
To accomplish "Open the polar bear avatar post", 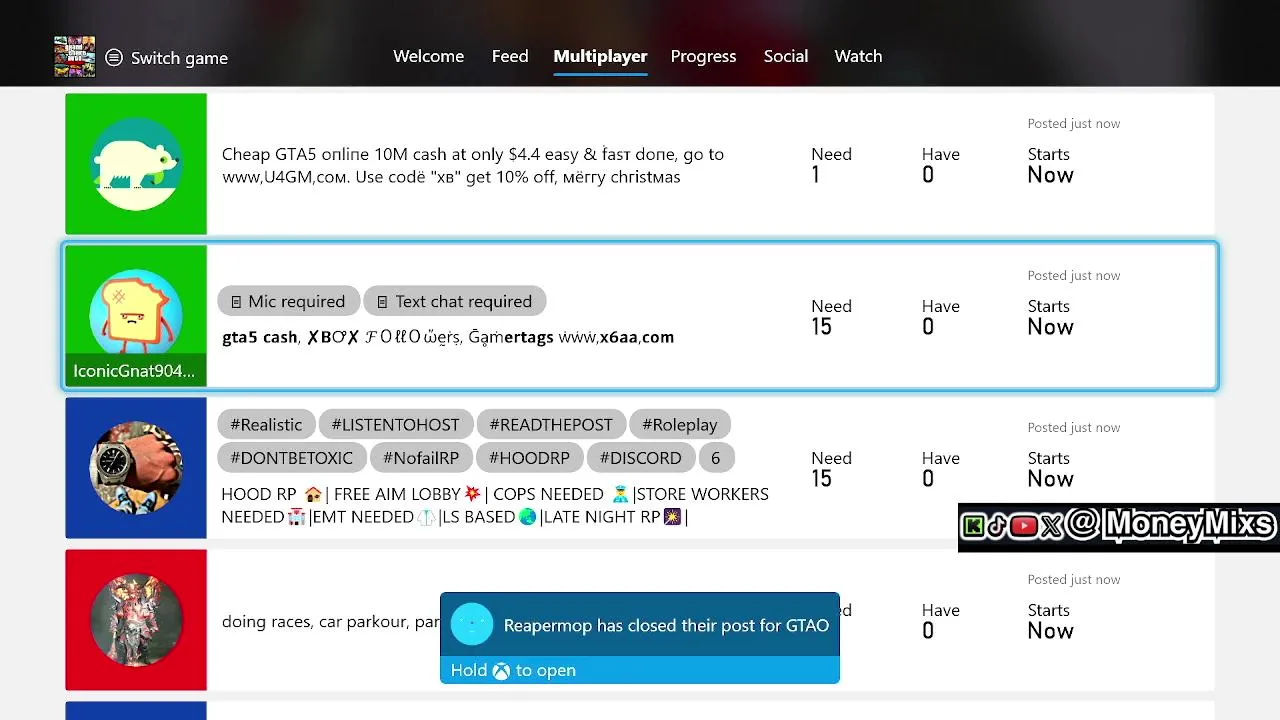I will (136, 164).
